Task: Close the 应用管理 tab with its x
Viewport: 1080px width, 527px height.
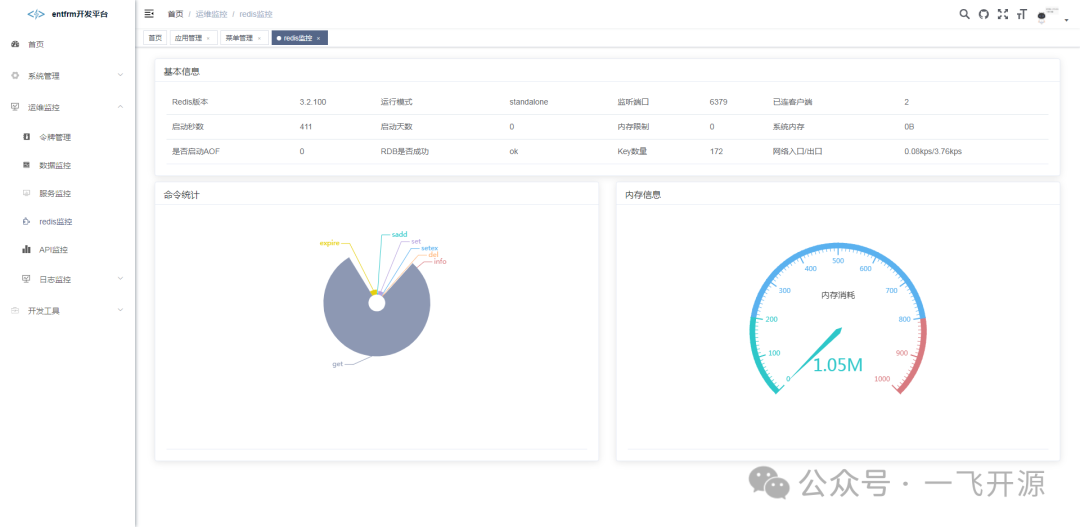Action: (208, 39)
